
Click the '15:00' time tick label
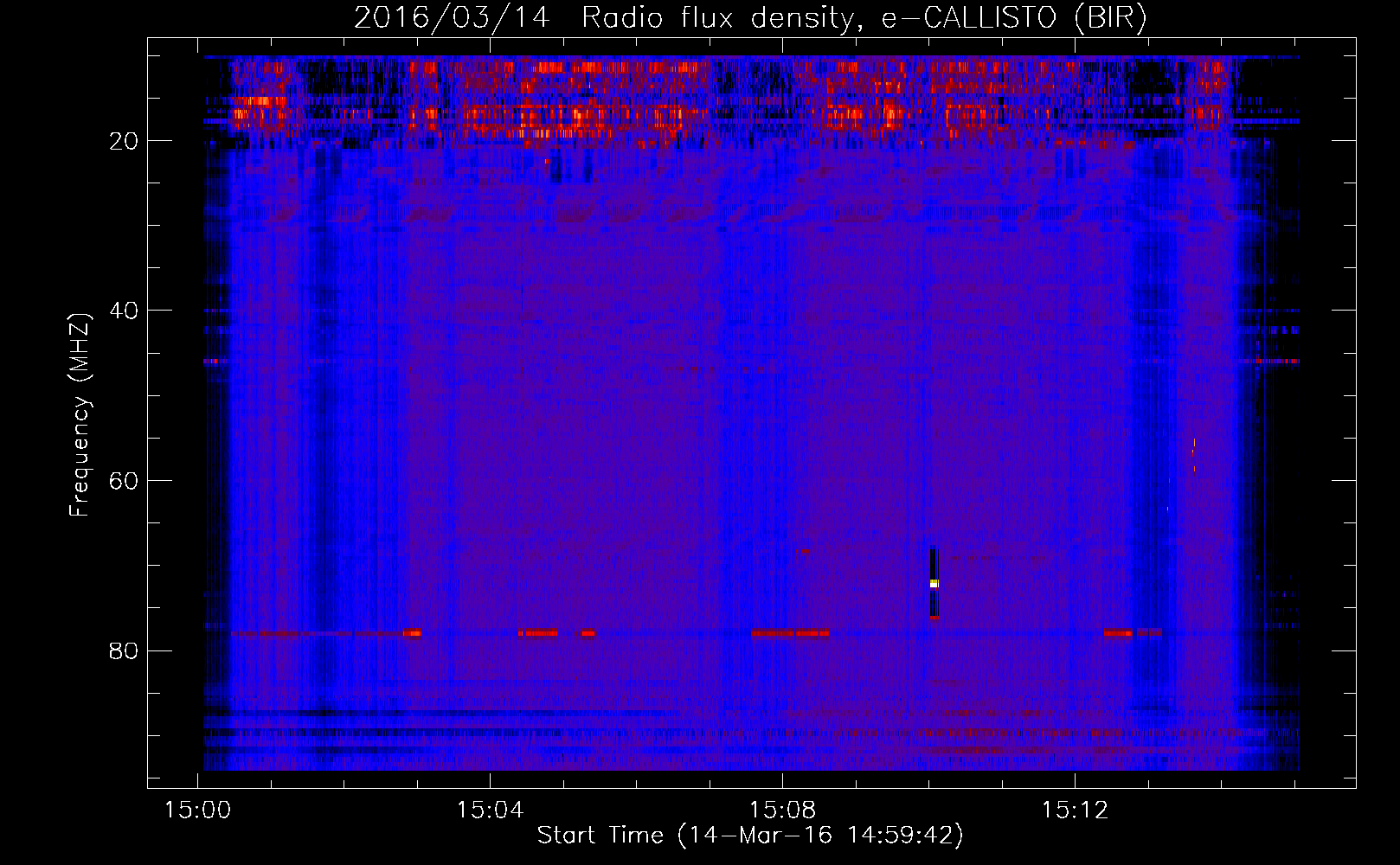pyautogui.click(x=198, y=811)
